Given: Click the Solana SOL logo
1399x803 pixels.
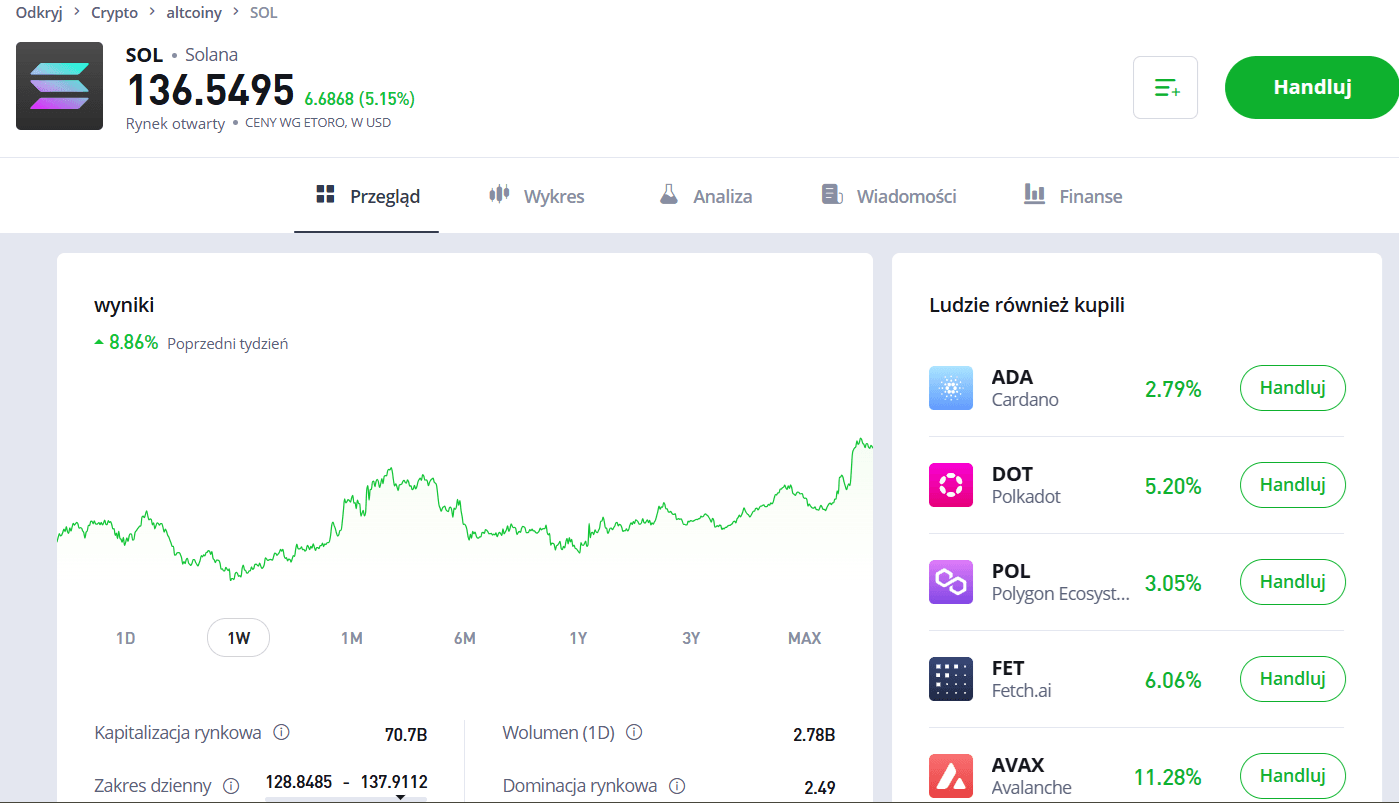Looking at the screenshot, I should point(59,86).
